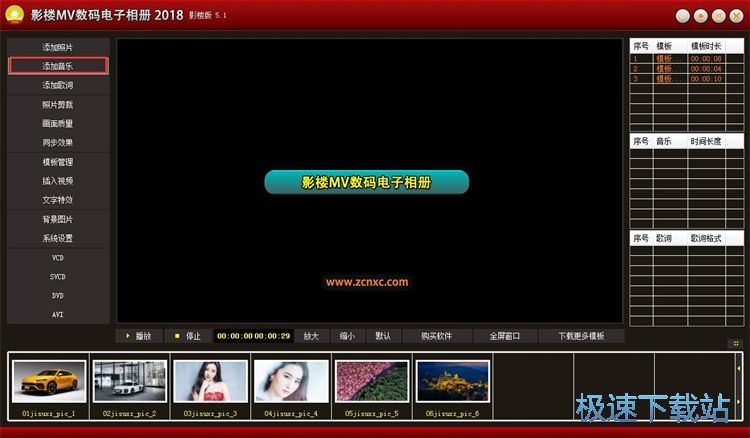
Task: Click the 歌词格式 column header
Action: click(706, 238)
